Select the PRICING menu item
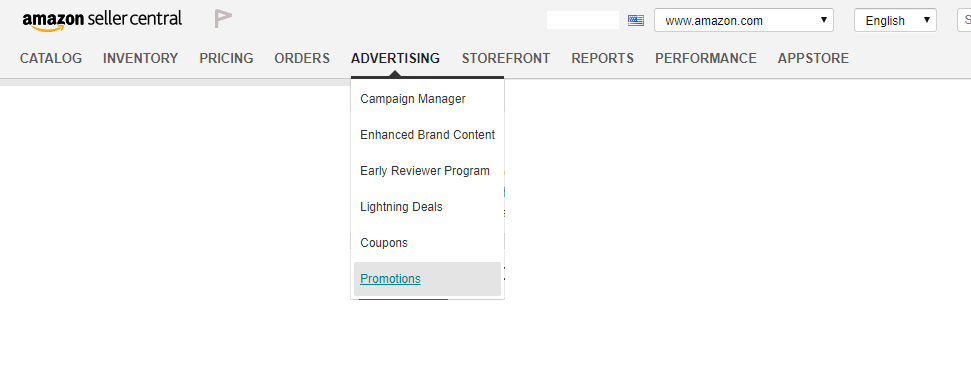The width and height of the screenshot is (971, 369). pyautogui.click(x=226, y=58)
